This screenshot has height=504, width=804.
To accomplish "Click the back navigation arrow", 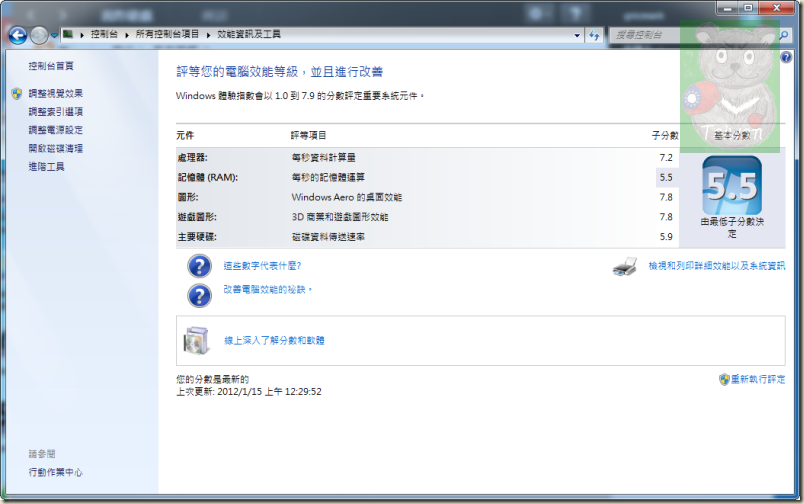I will tap(18, 35).
